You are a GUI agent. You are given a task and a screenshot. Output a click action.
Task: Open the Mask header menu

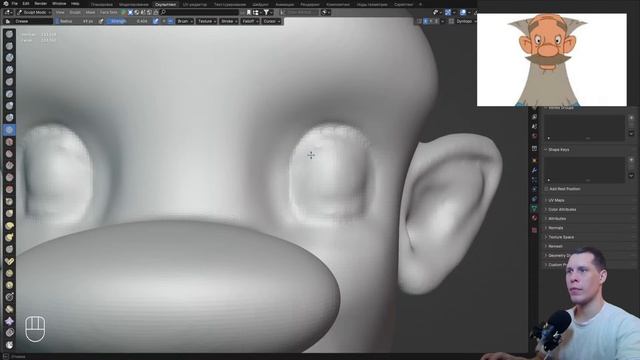(x=90, y=12)
